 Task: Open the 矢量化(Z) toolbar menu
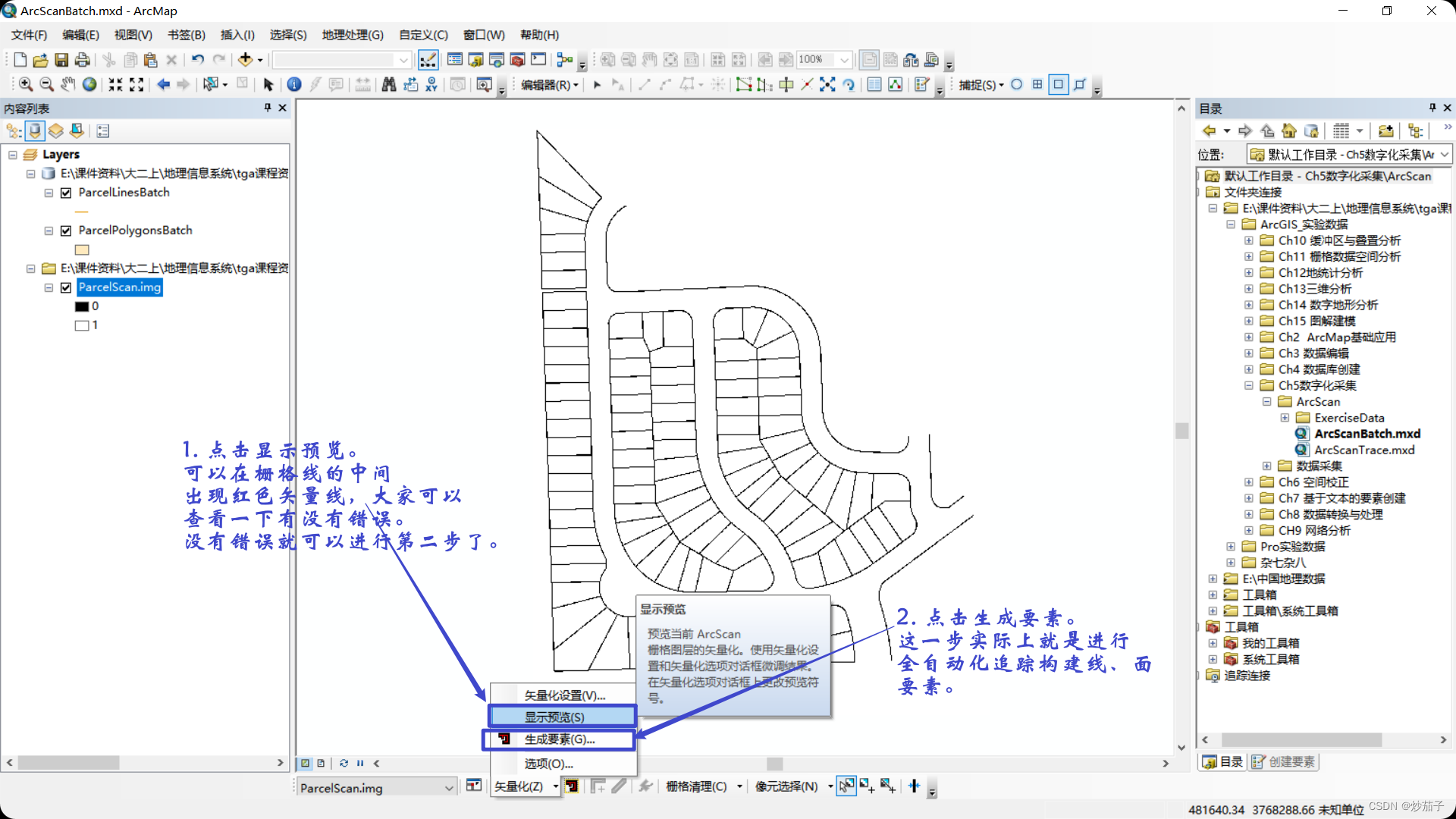pyautogui.click(x=526, y=787)
